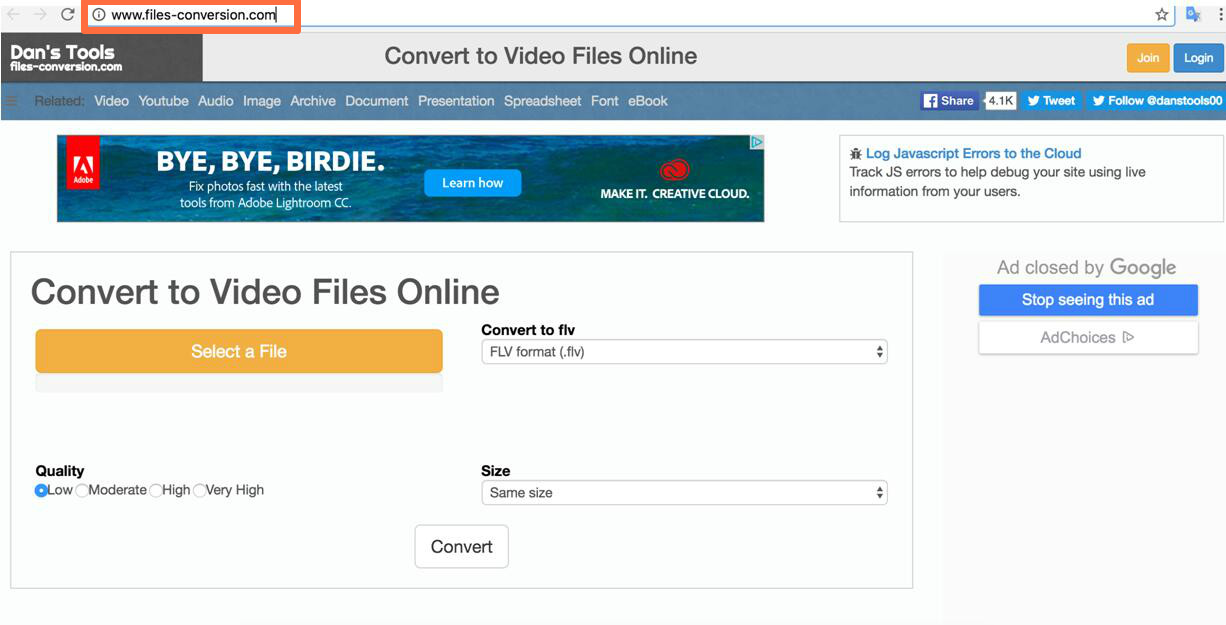Open Archive in Related menu

[313, 101]
